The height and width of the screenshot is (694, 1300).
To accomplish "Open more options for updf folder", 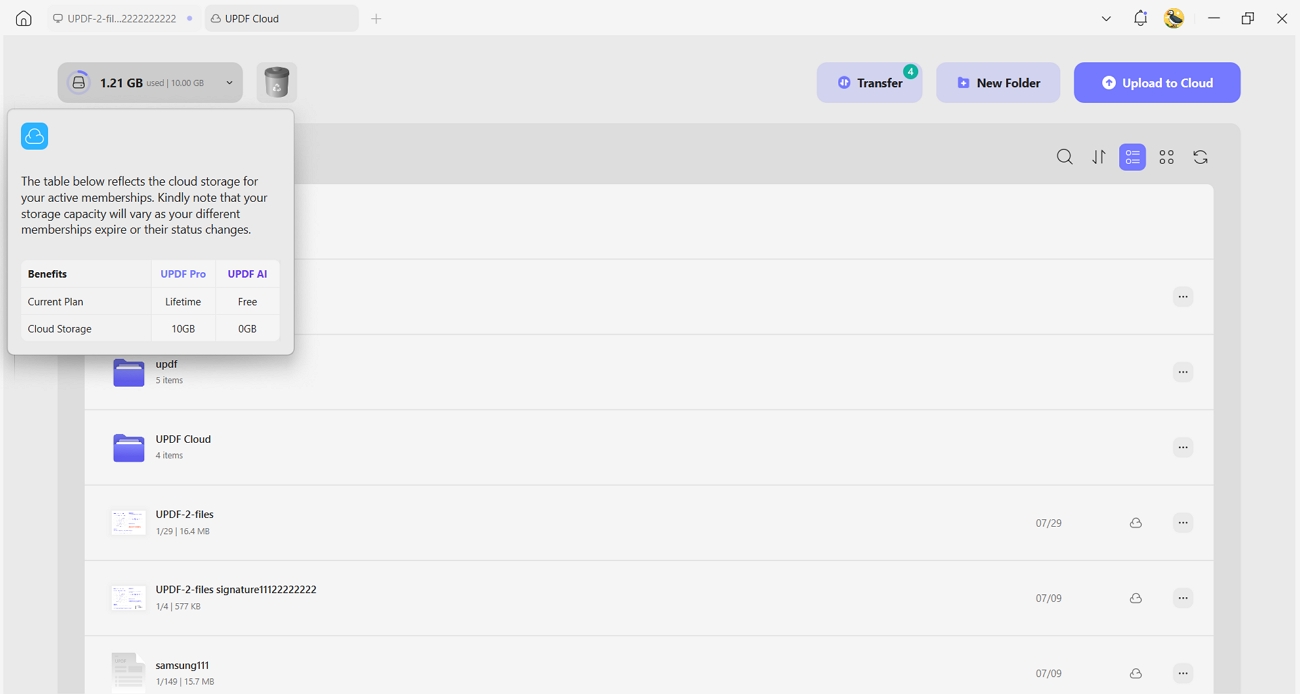I will 1183,372.
